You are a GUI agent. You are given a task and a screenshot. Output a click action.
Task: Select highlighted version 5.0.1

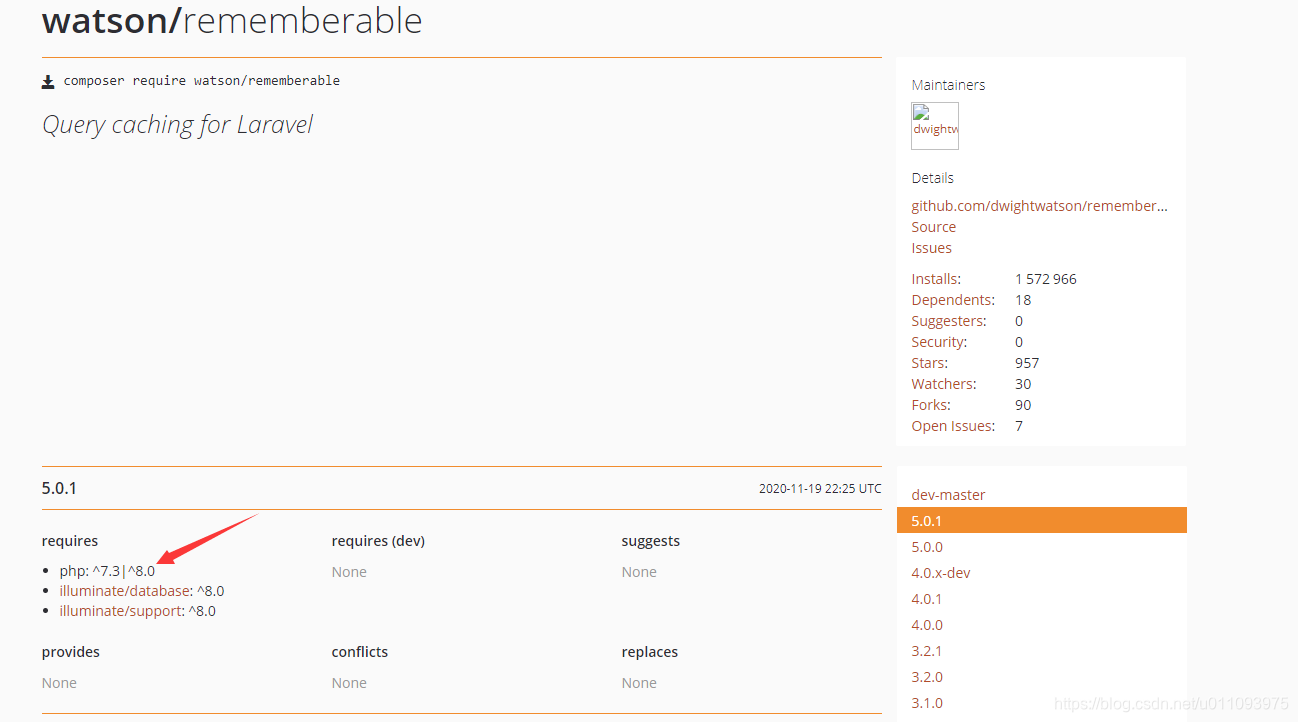coord(1042,521)
